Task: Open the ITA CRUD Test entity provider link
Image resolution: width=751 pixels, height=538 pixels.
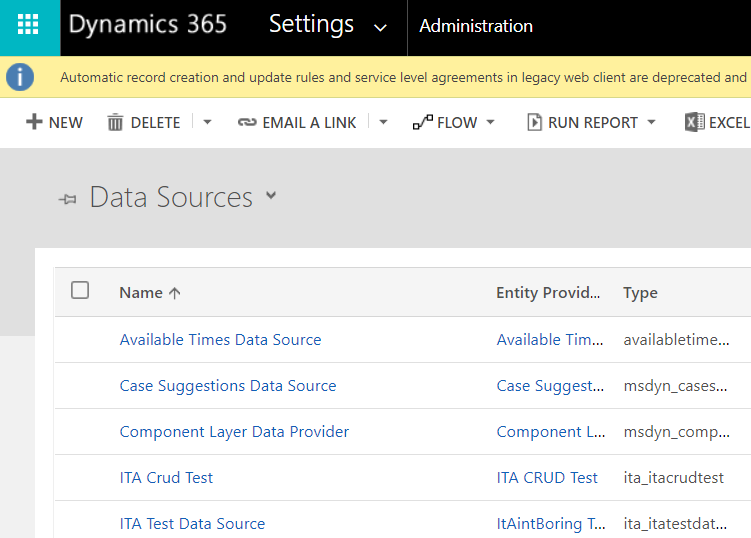Action: tap(547, 478)
